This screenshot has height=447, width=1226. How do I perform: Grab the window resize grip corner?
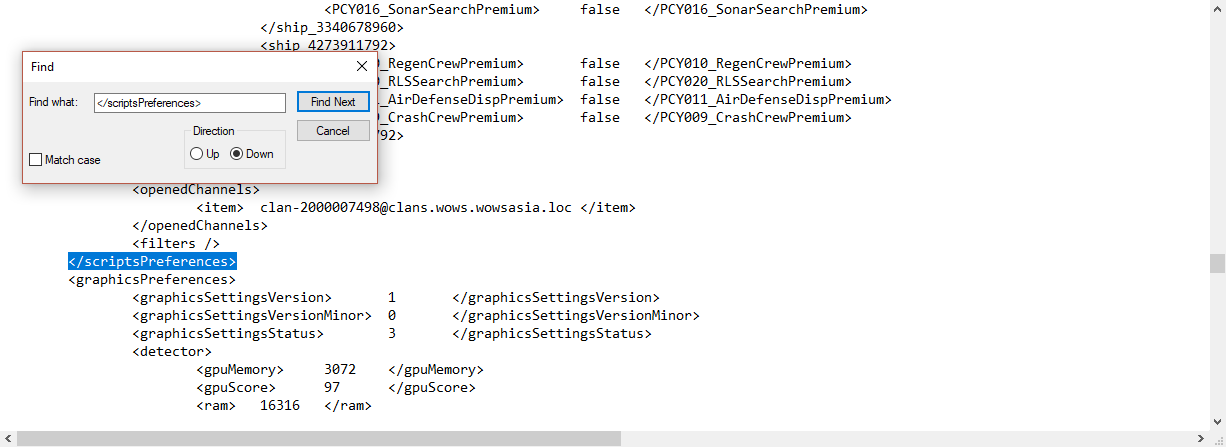1216,438
